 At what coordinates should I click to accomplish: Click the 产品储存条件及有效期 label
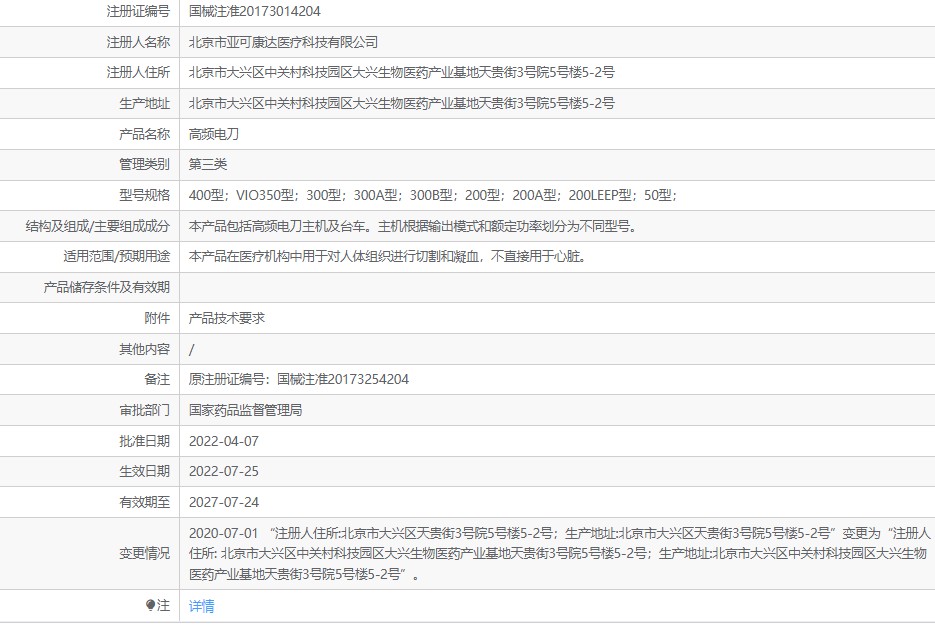point(107,288)
